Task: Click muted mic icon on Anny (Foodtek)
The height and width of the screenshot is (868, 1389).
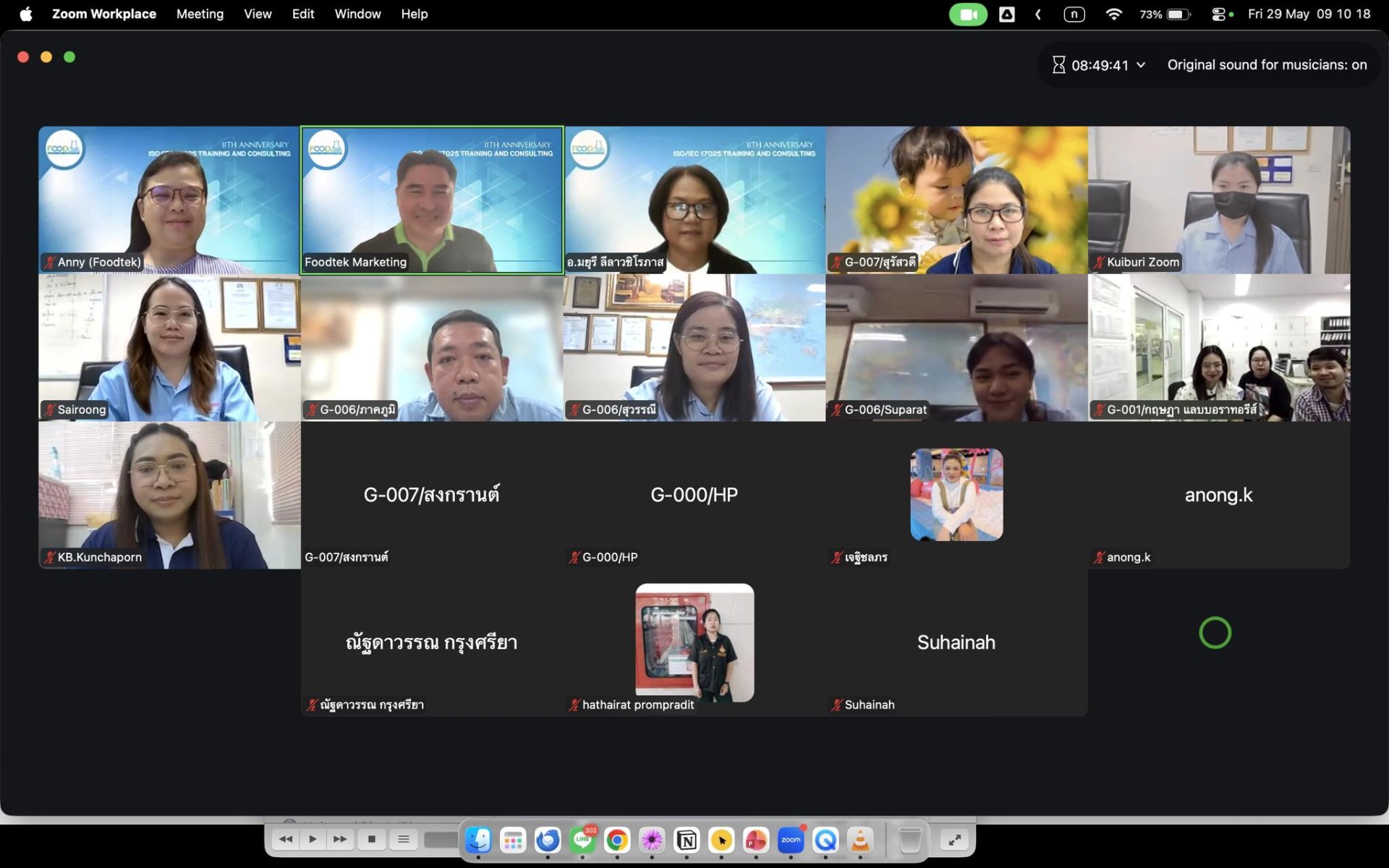Action: pos(50,263)
